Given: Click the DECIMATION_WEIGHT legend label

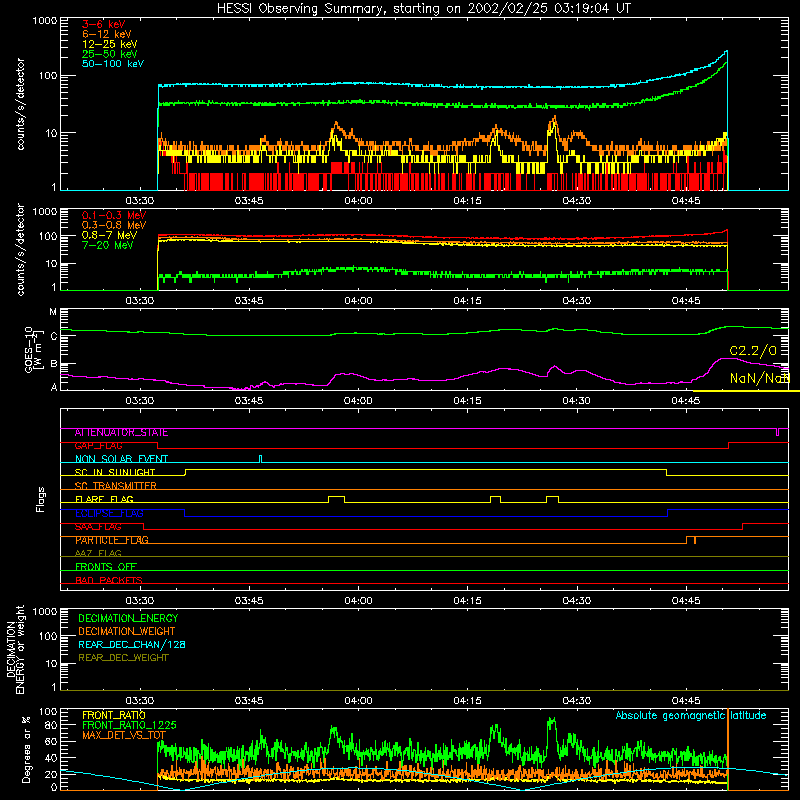Looking at the screenshot, I should point(127,631).
